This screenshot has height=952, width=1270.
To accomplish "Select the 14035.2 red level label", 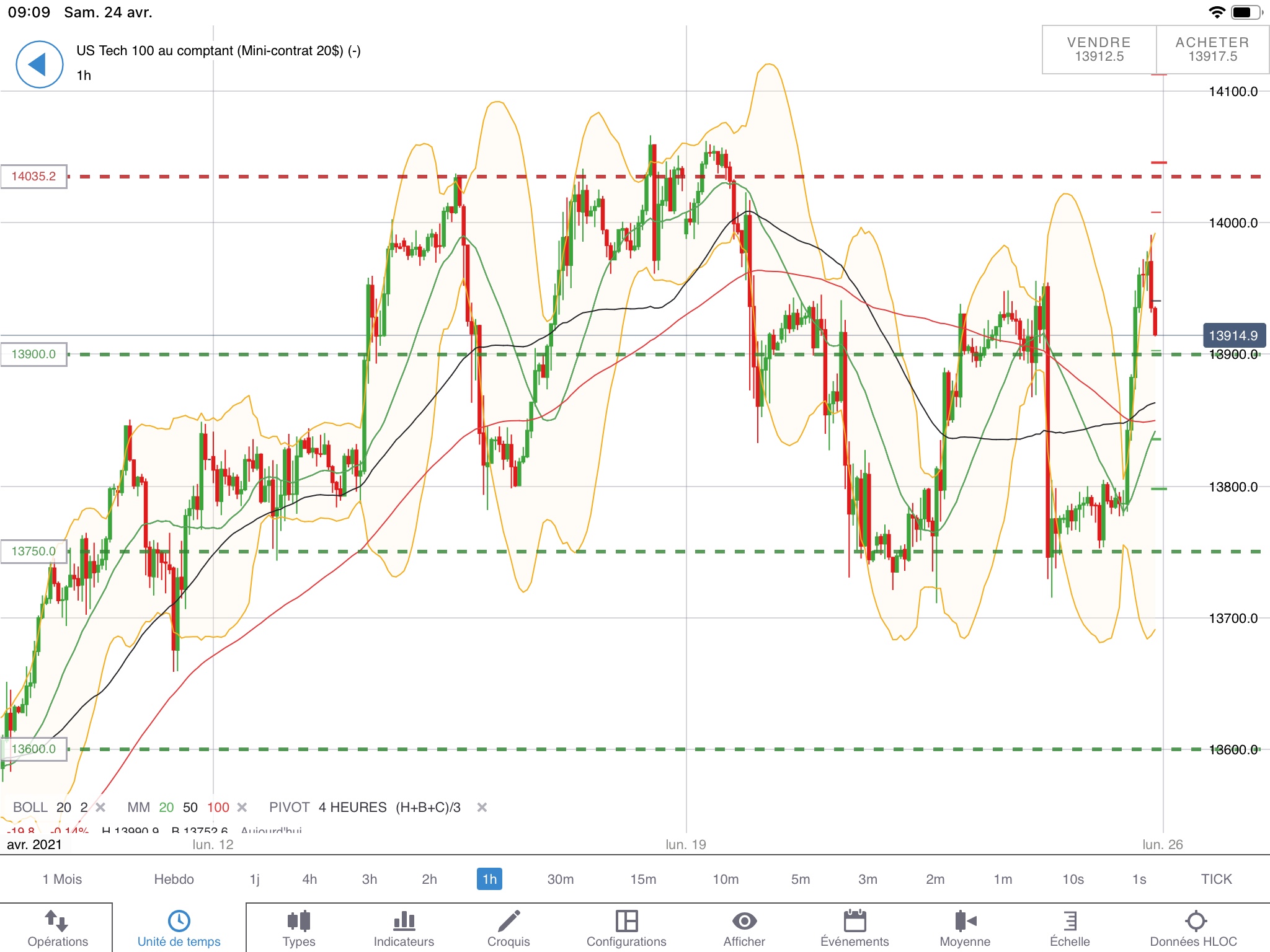I will tap(34, 177).
